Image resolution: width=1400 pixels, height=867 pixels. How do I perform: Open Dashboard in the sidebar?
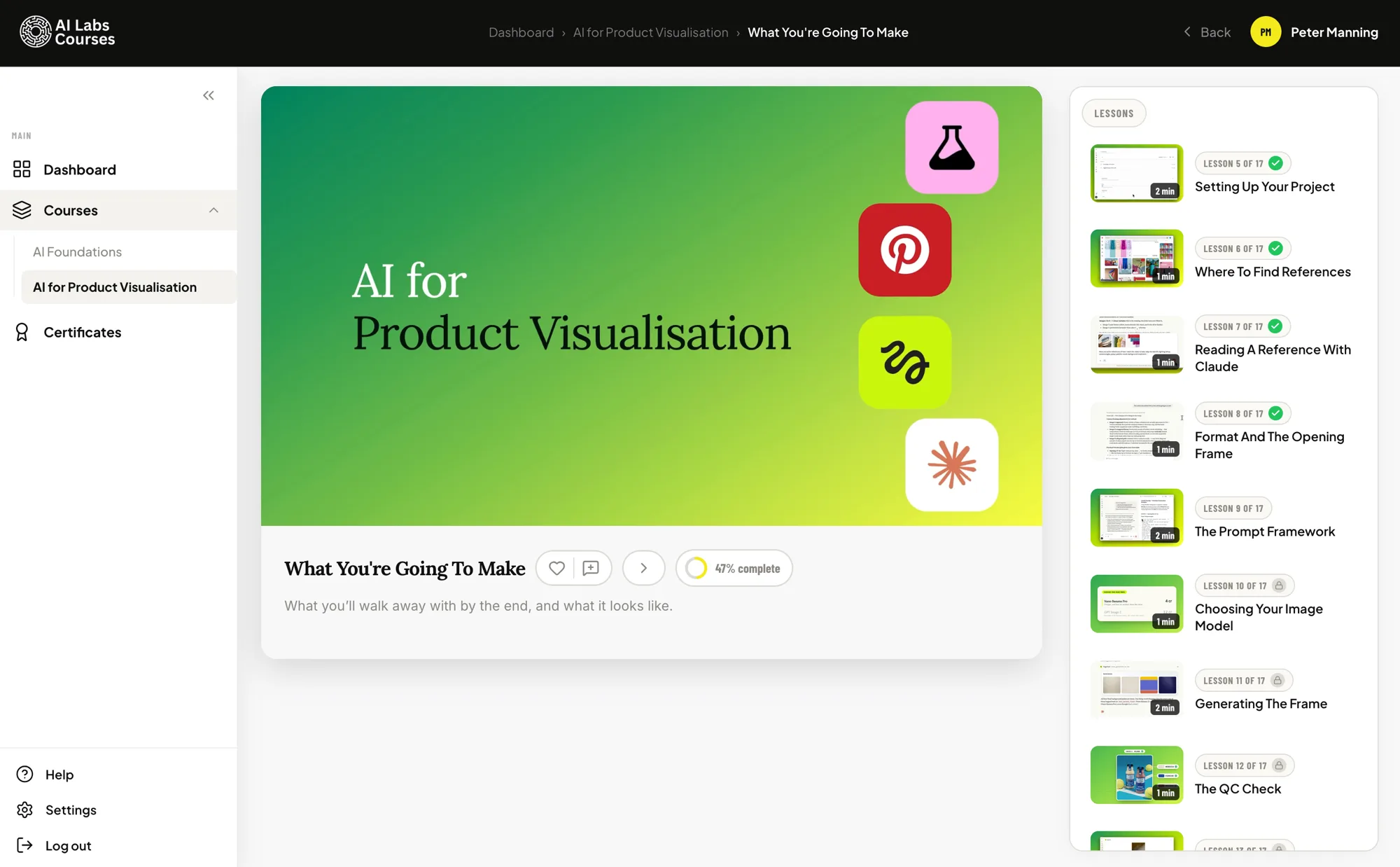pos(118,169)
